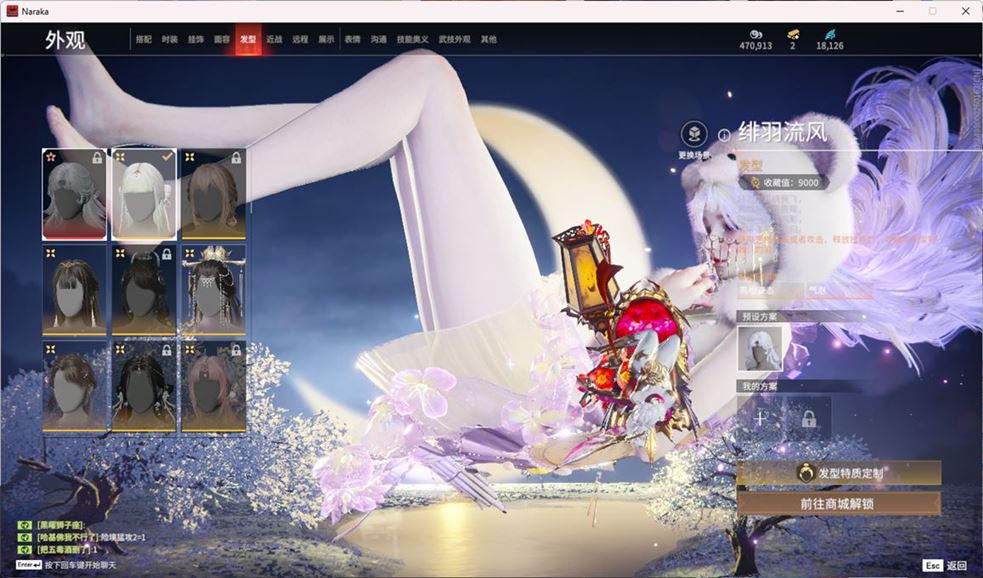Viewport: 983px width, 578px height.
Task: Add a new scheme under 我的方案
Action: (760, 418)
